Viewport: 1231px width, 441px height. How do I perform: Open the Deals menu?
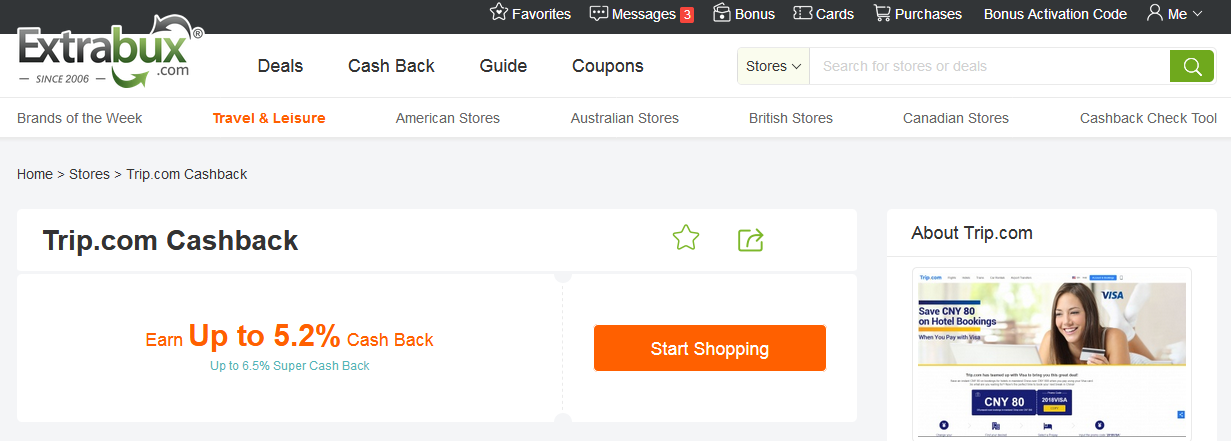coord(280,66)
